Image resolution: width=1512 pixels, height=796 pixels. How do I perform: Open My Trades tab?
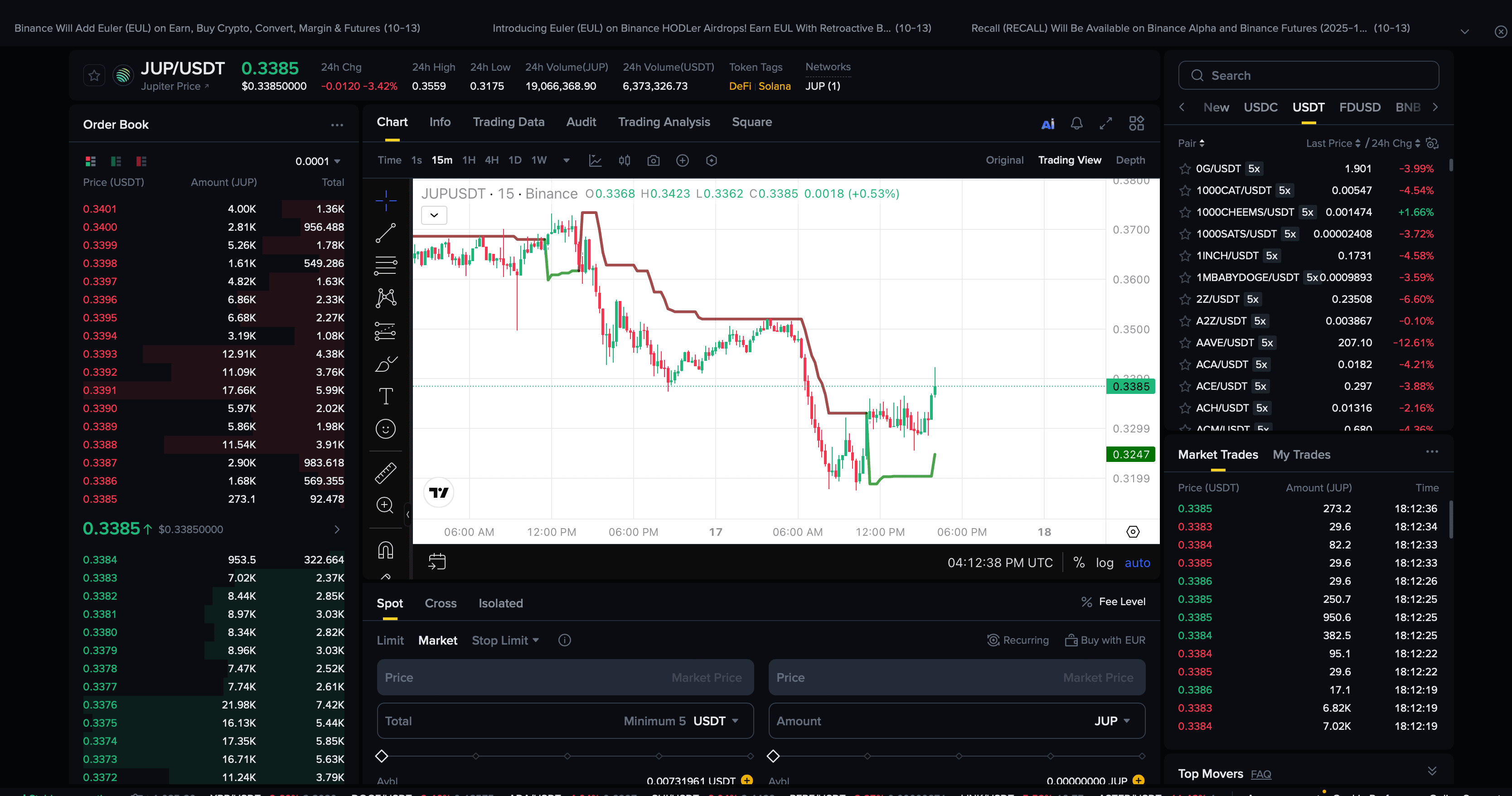pyautogui.click(x=1301, y=455)
